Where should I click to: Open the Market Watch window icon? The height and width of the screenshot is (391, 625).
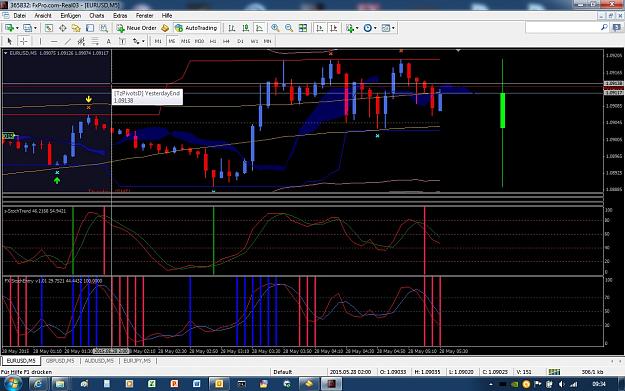(x=49, y=28)
